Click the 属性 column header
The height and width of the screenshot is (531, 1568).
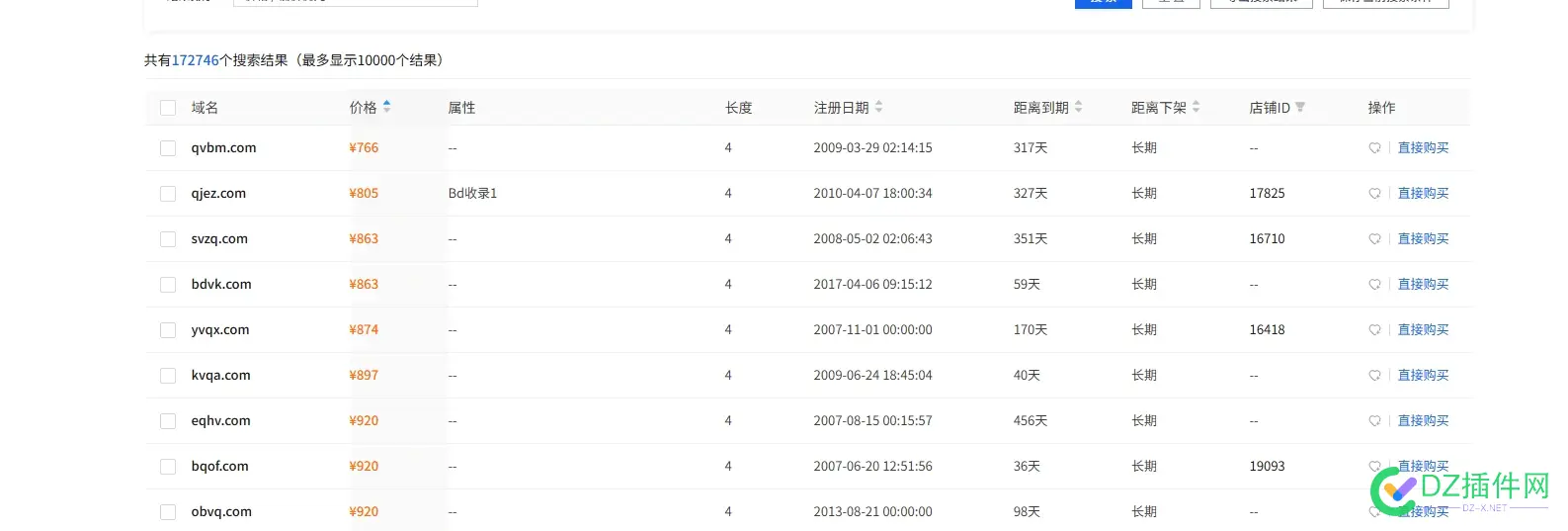pyautogui.click(x=461, y=108)
